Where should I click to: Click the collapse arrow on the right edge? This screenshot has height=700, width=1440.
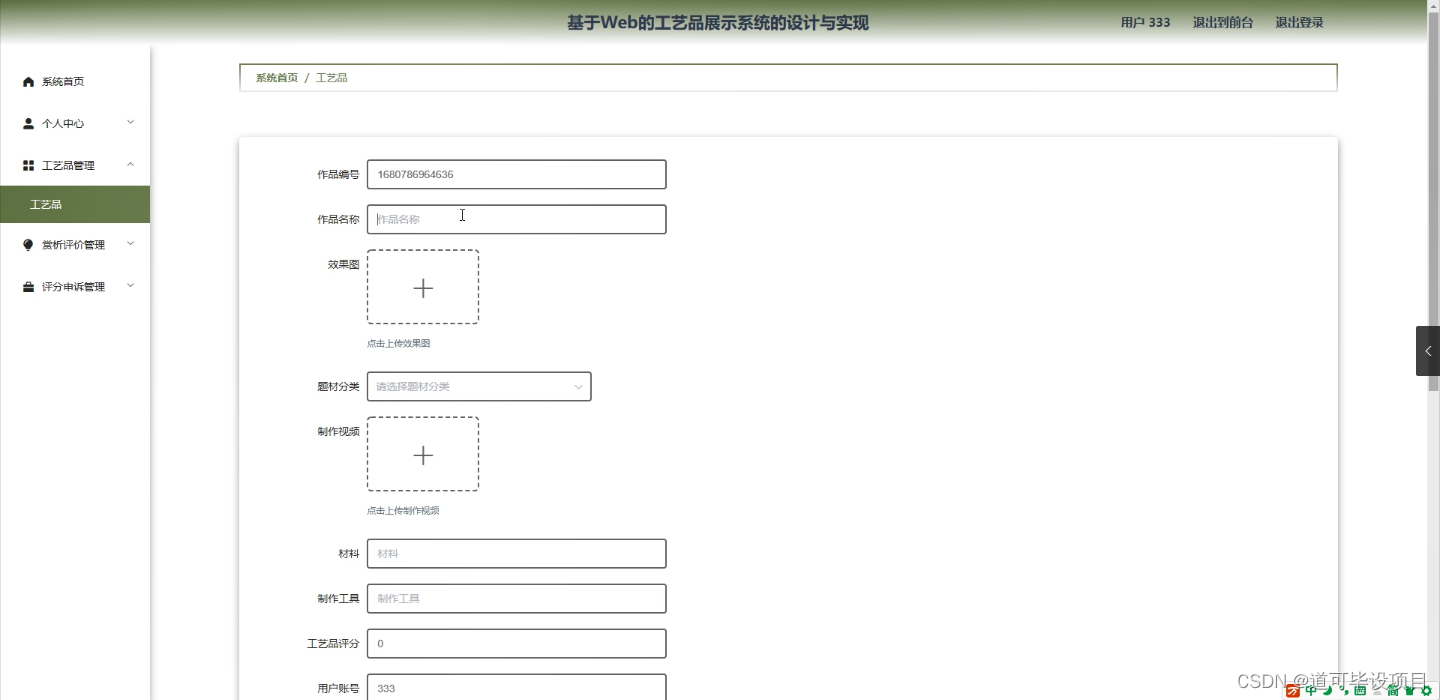click(1428, 351)
